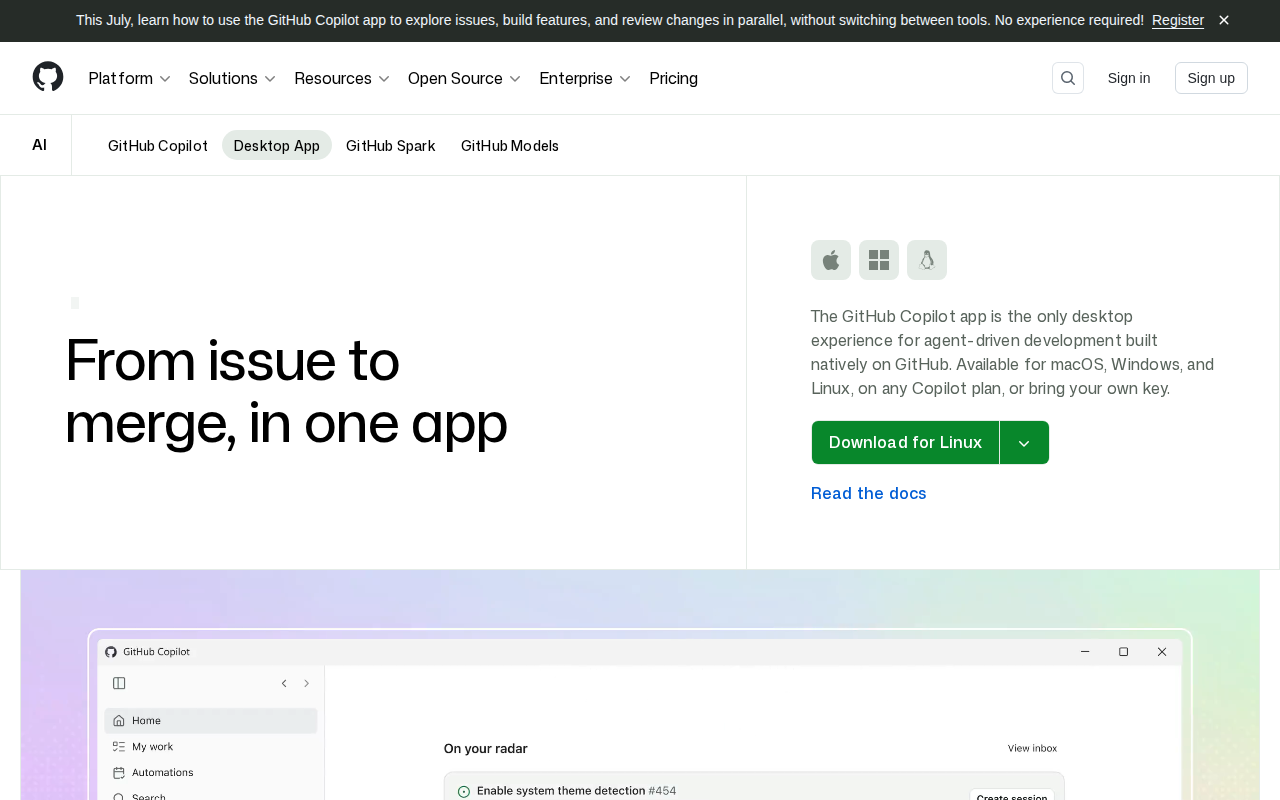This screenshot has height=800, width=1280.
Task: Expand the Open Source menu
Action: 464,78
